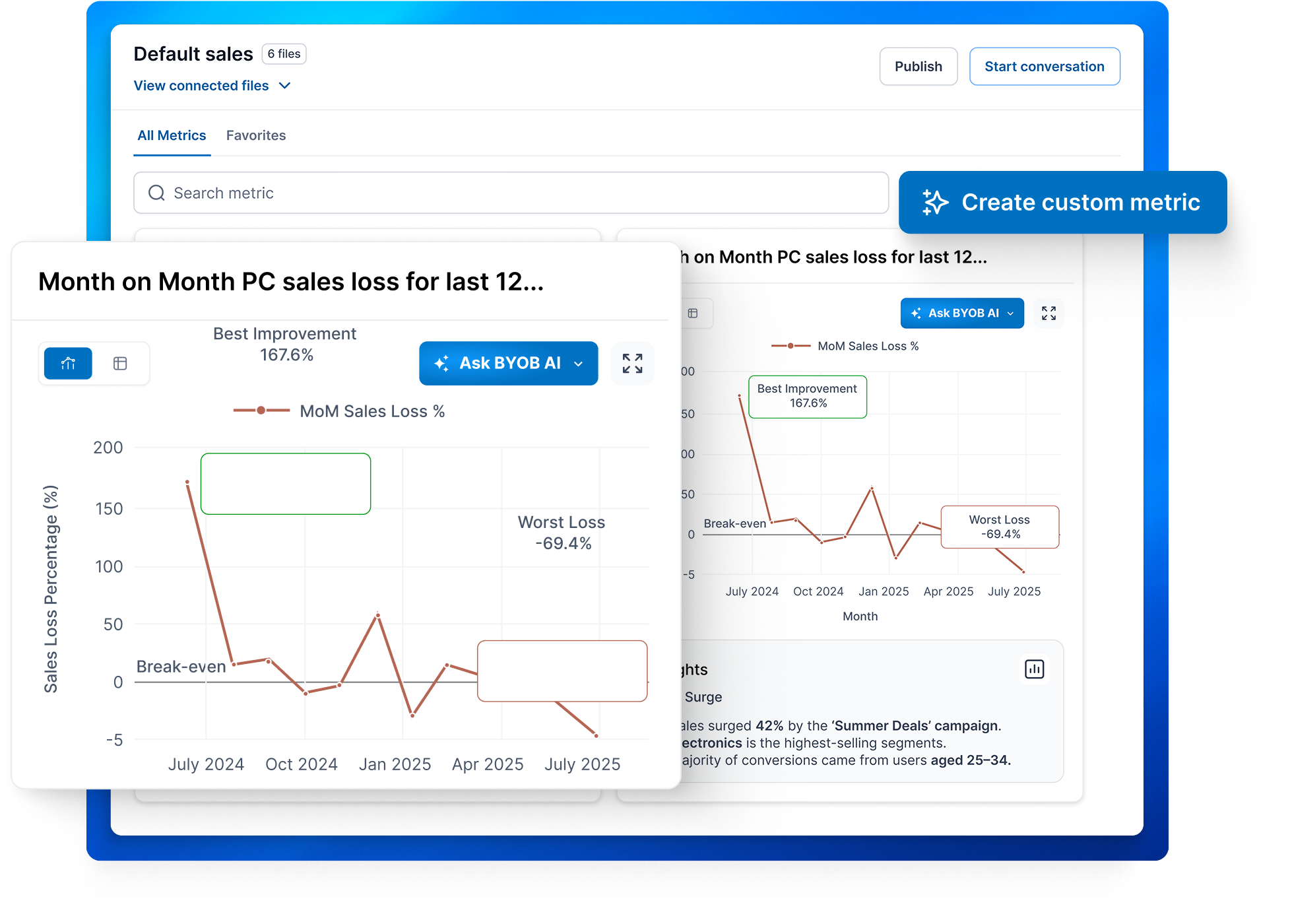
Task: Click sparkle icon on background Ask BYOB AI
Action: pyautogui.click(x=916, y=313)
